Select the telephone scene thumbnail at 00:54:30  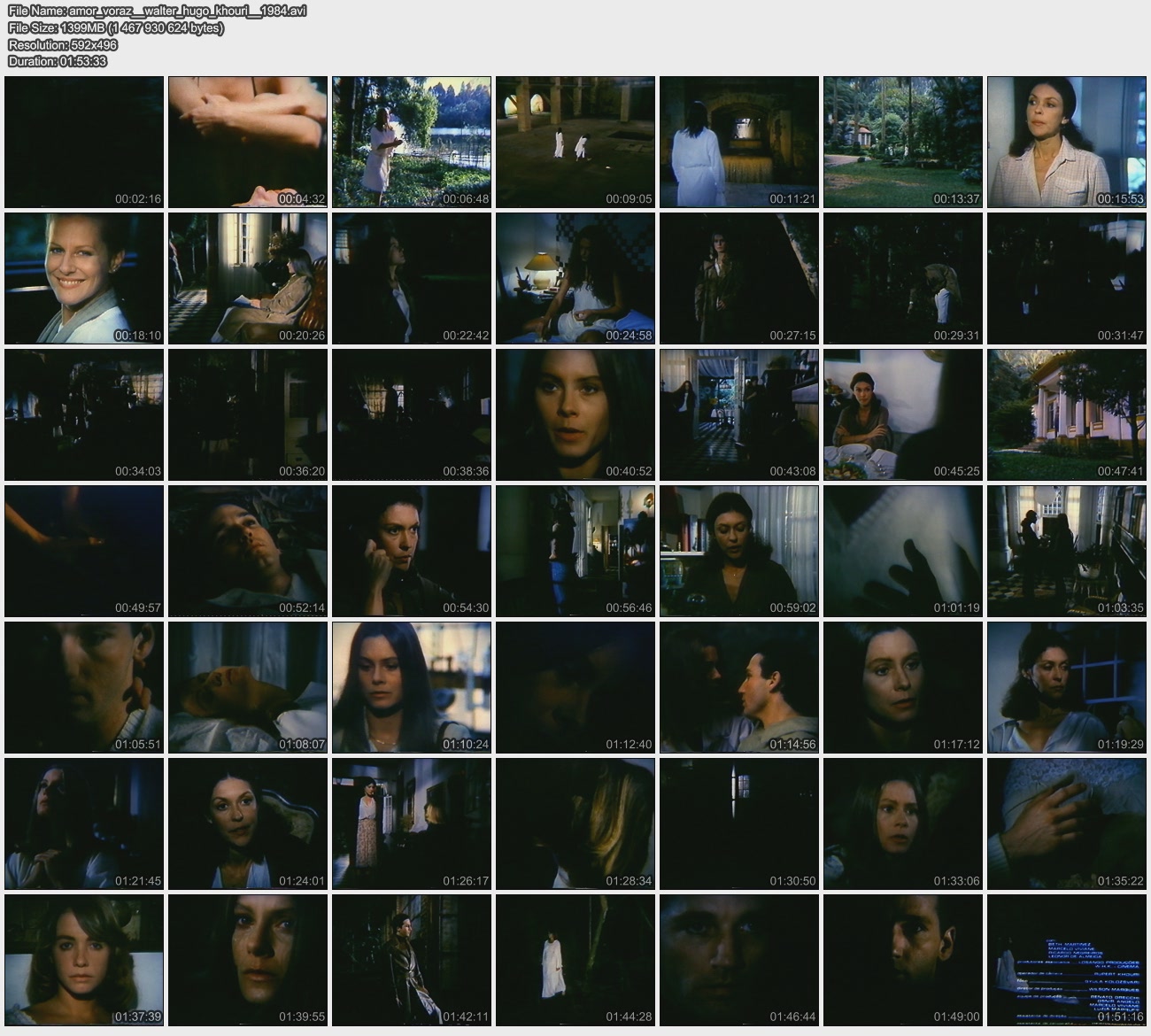coord(411,551)
